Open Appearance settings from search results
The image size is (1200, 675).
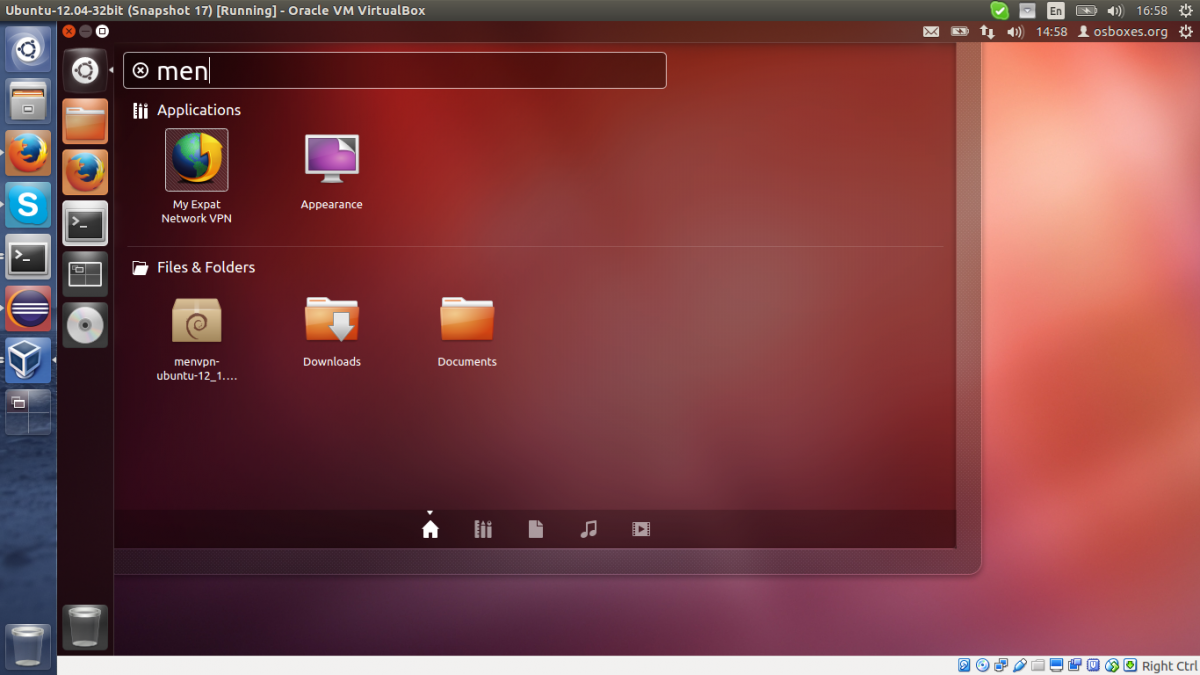(x=331, y=160)
